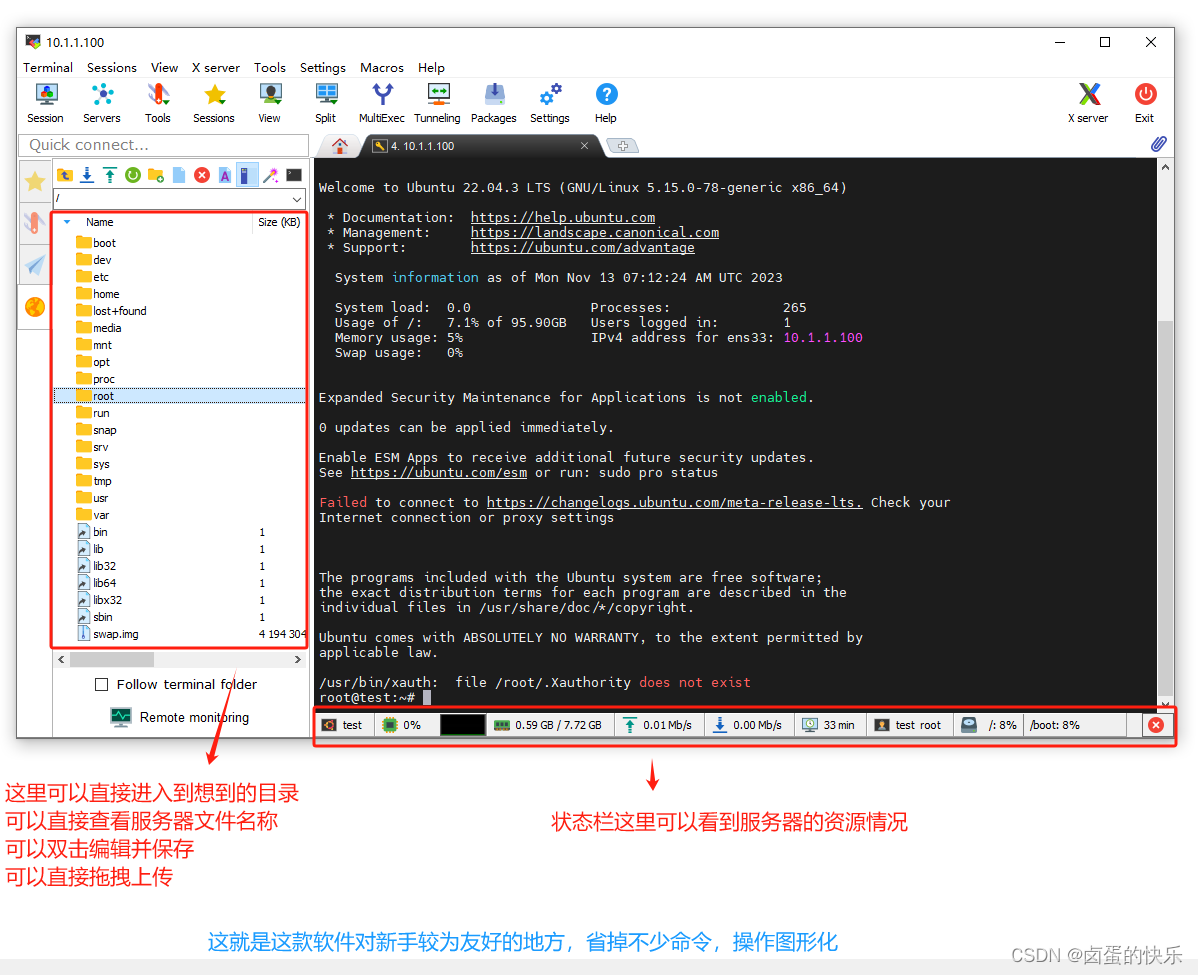The height and width of the screenshot is (975, 1198).
Task: Click Remote monitoring
Action: (x=180, y=717)
